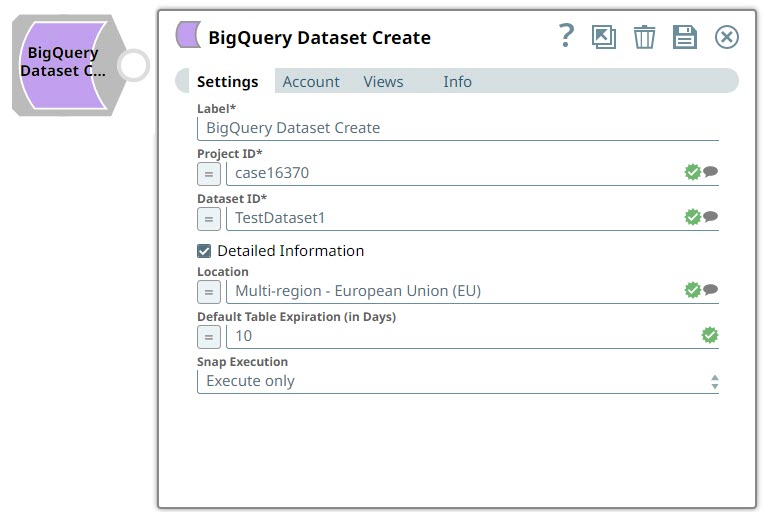Screen dimensions: 767x512
Task: Click the Snap Execution label
Action: [242, 362]
